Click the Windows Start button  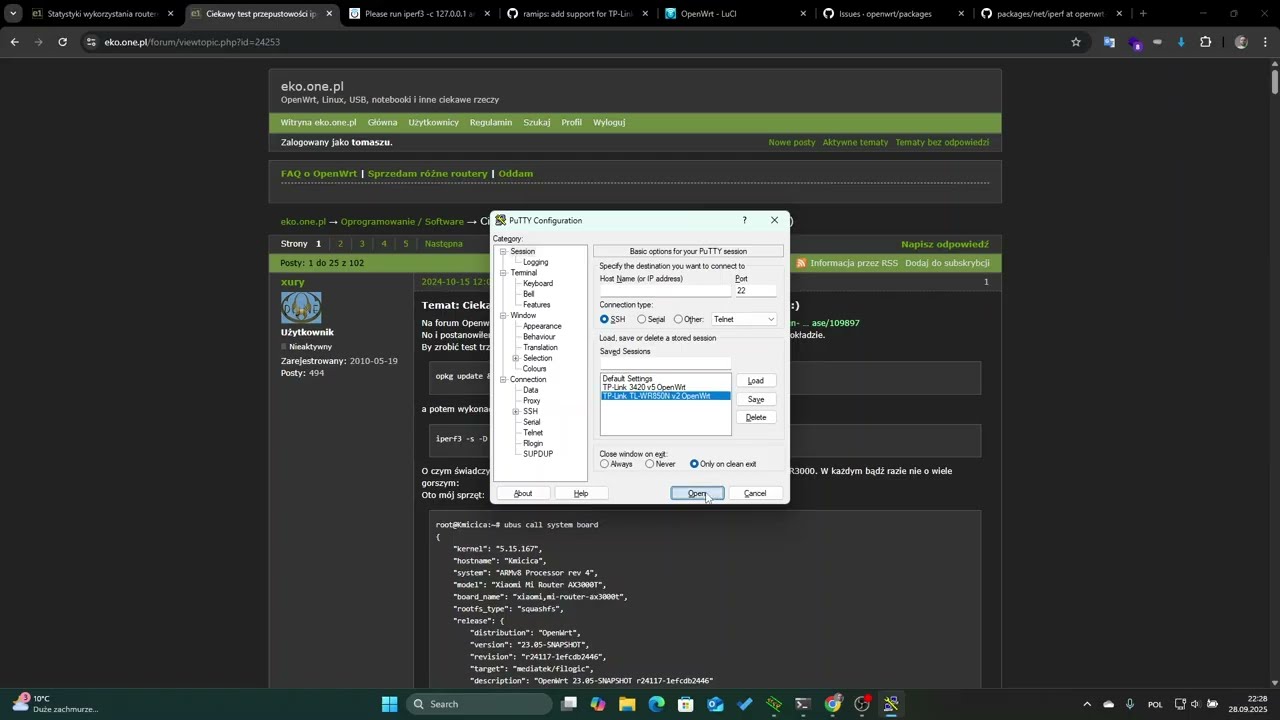click(389, 704)
